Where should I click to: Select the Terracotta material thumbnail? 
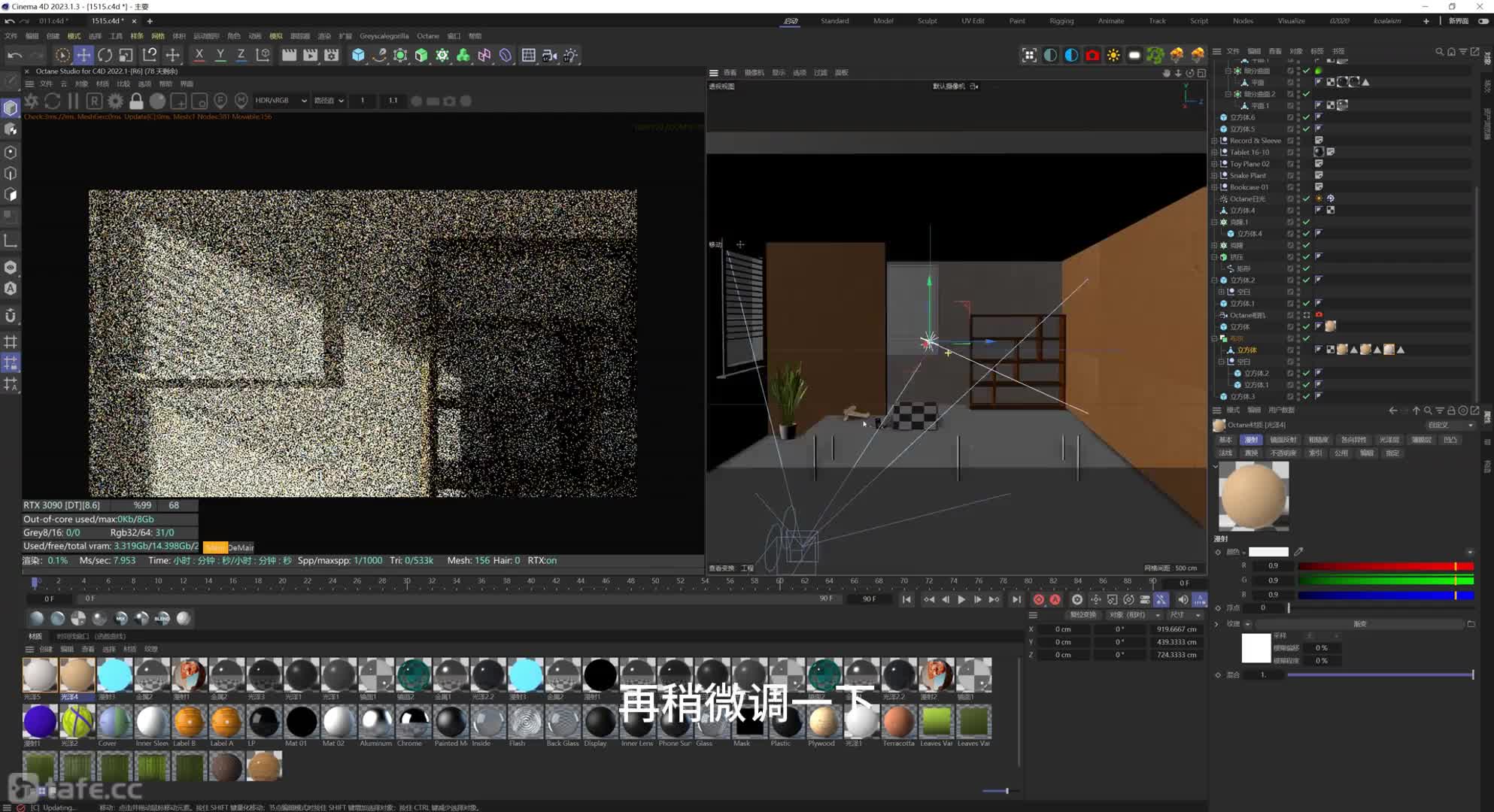click(898, 722)
